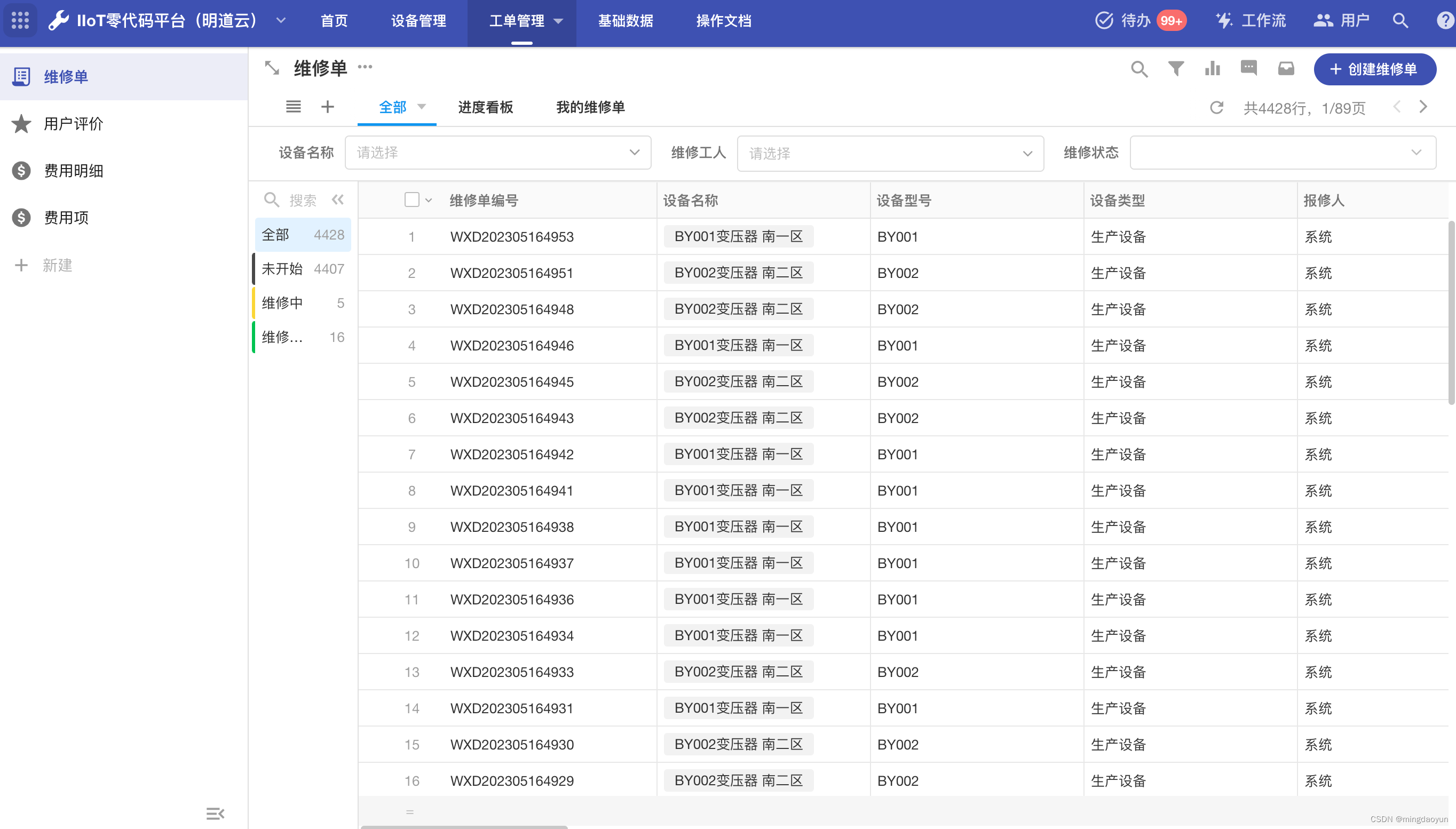Open the discussion comment icon
Screen dimensions: 1456x829
[1249, 68]
